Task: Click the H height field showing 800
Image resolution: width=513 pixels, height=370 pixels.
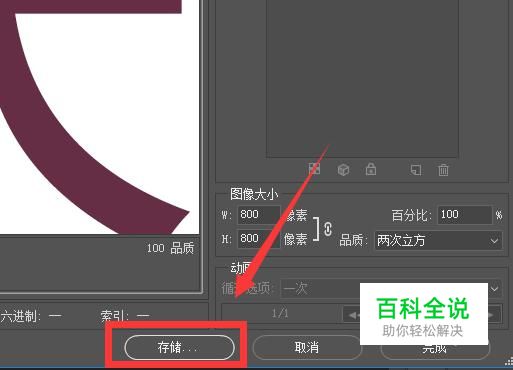Action: point(259,238)
